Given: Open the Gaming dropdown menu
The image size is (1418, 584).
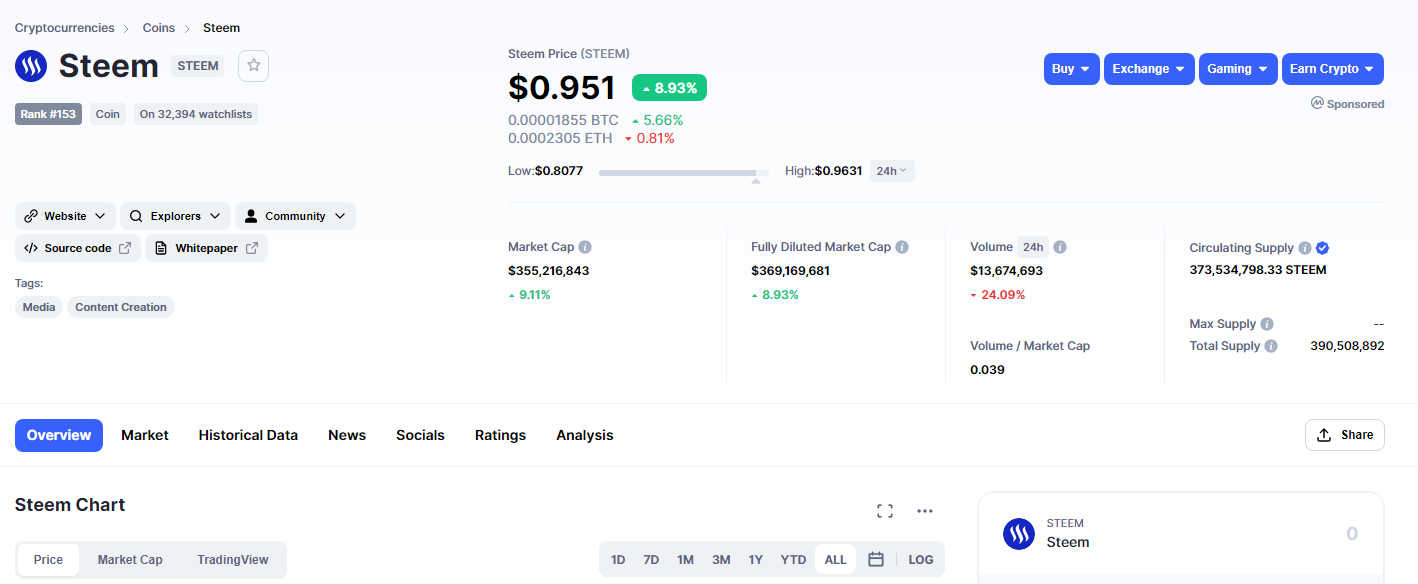Looking at the screenshot, I should (1238, 69).
